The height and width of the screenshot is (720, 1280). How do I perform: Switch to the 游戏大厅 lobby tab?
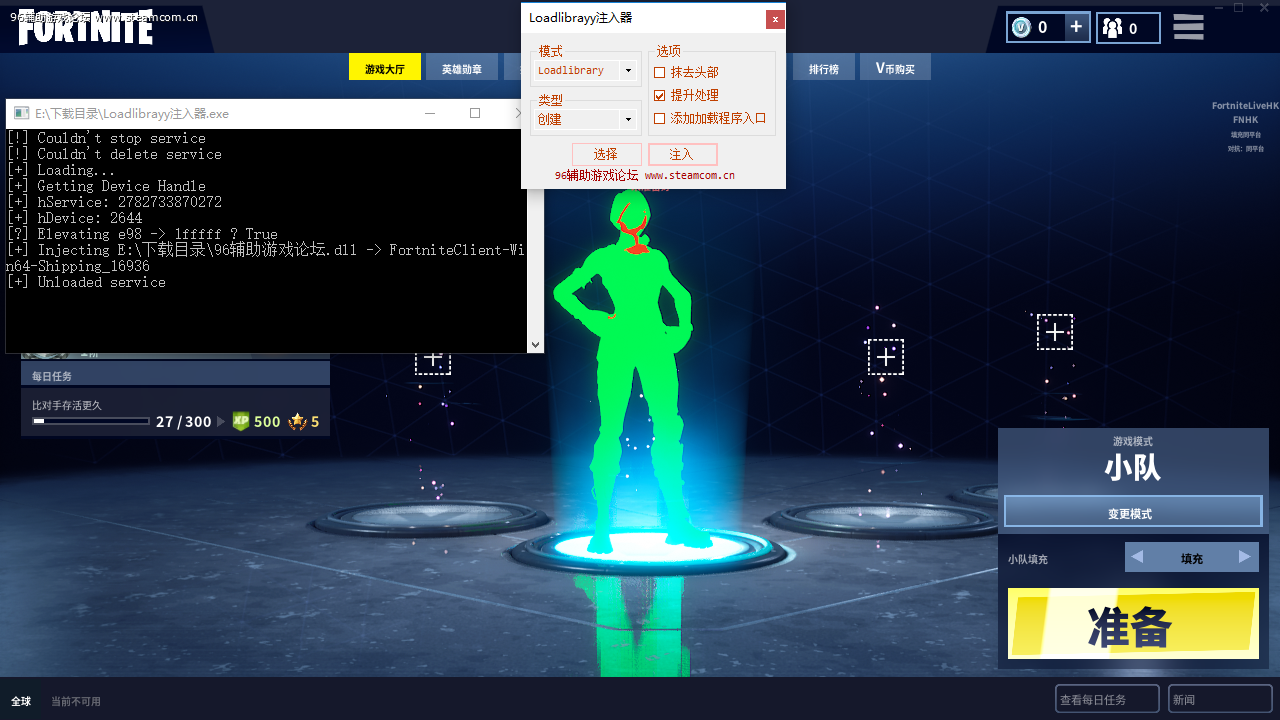tap(385, 68)
